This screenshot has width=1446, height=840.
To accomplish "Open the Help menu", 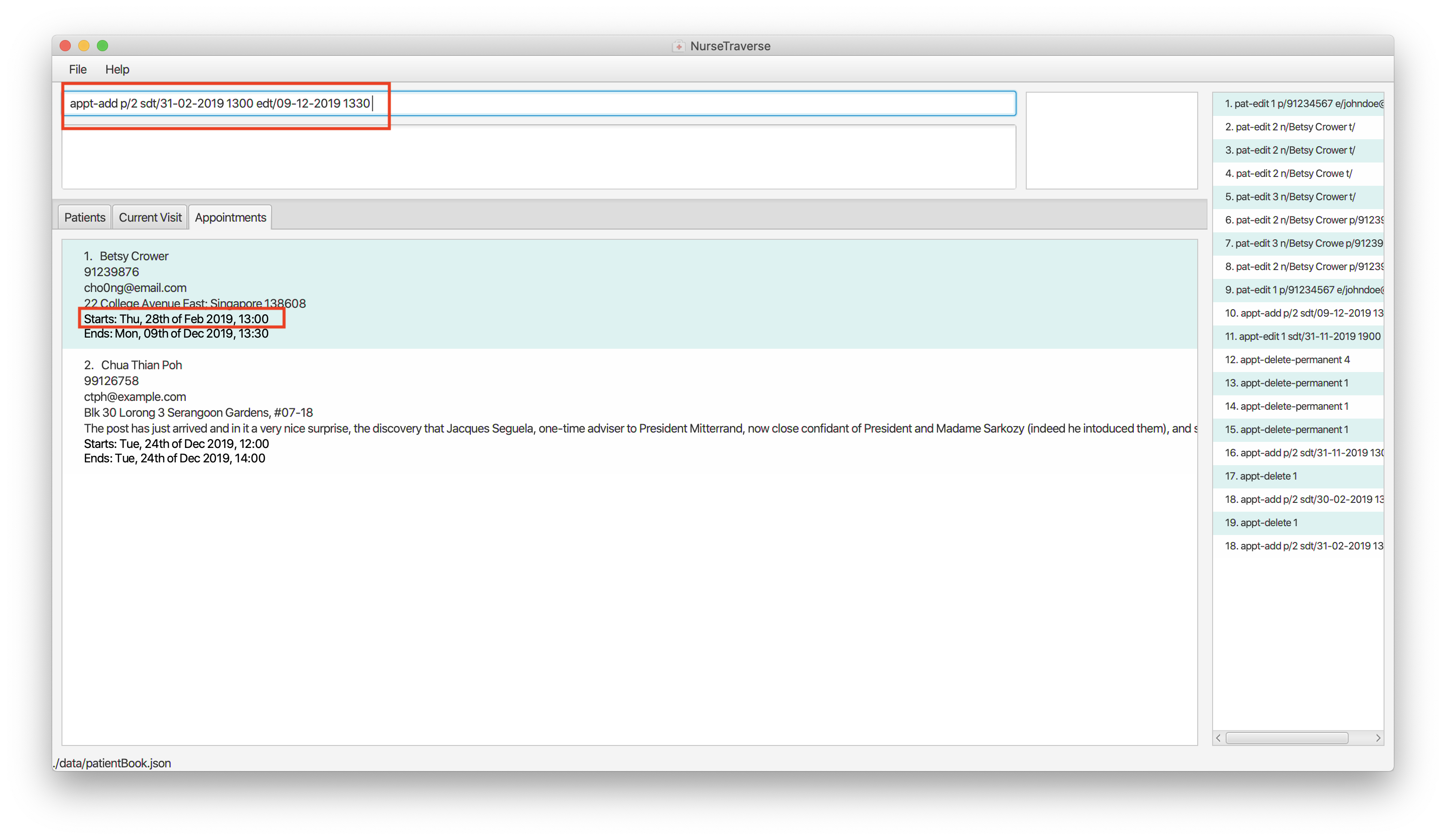I will coord(117,69).
